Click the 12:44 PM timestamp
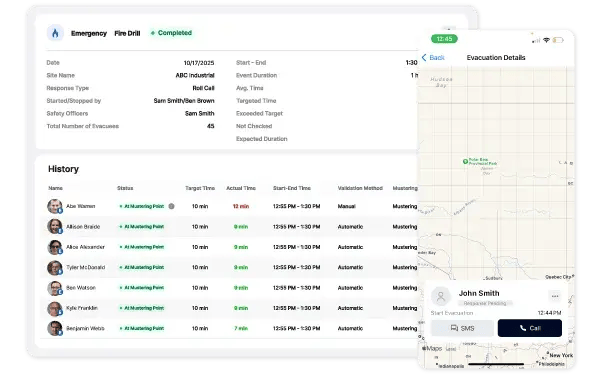 tap(549, 313)
